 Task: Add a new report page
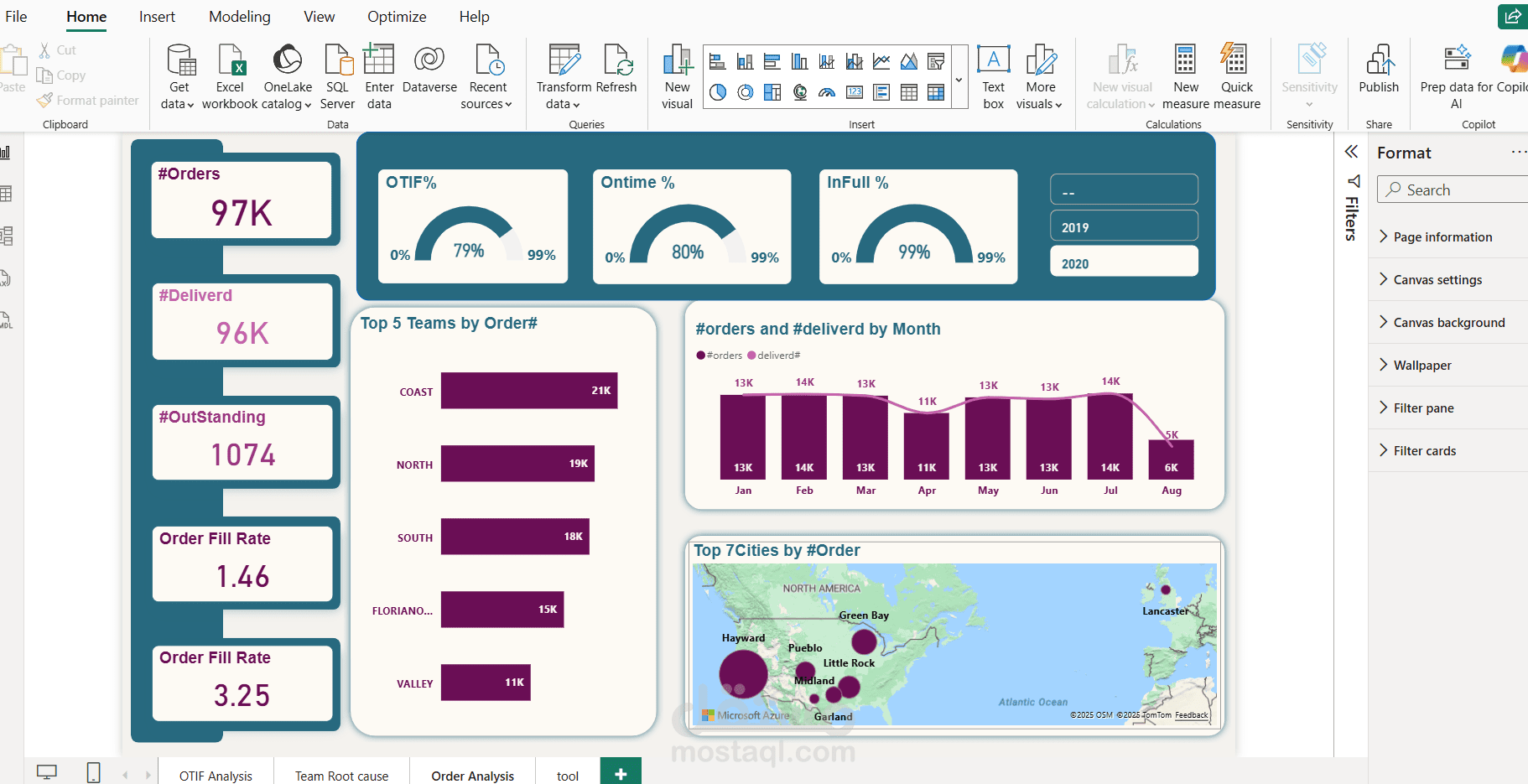[621, 773]
